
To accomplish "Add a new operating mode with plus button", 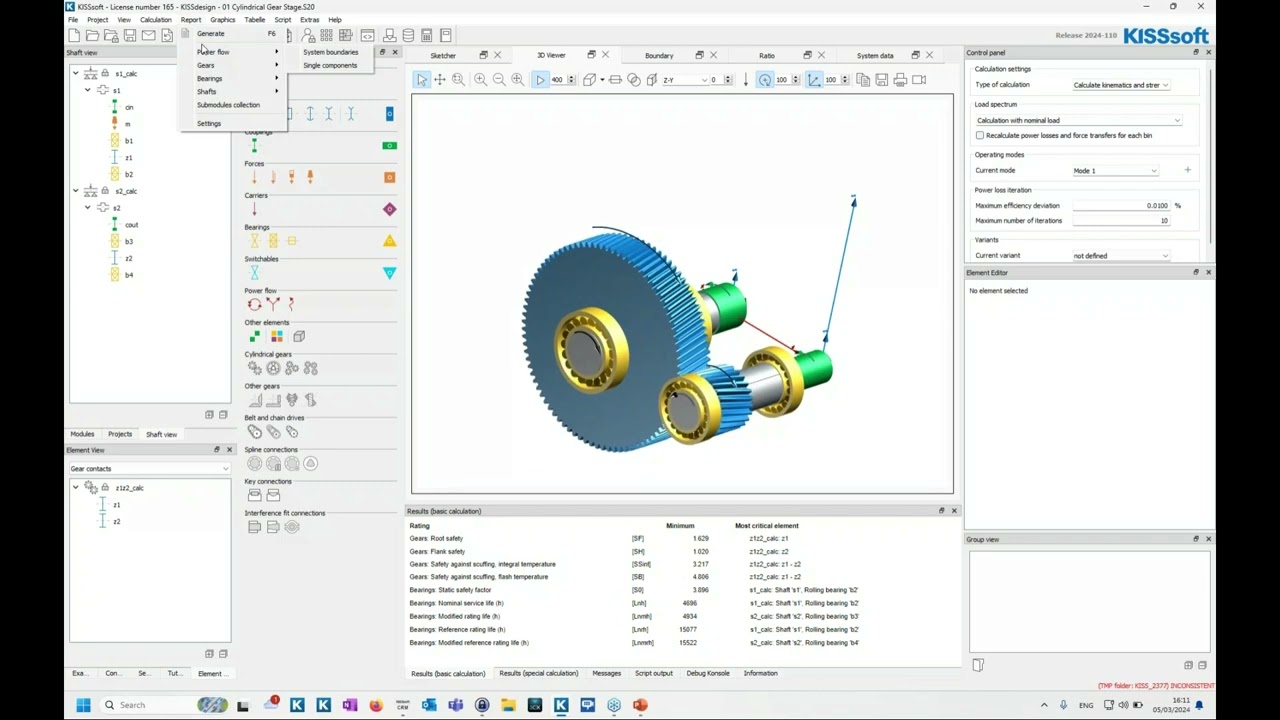I will [x=1187, y=171].
